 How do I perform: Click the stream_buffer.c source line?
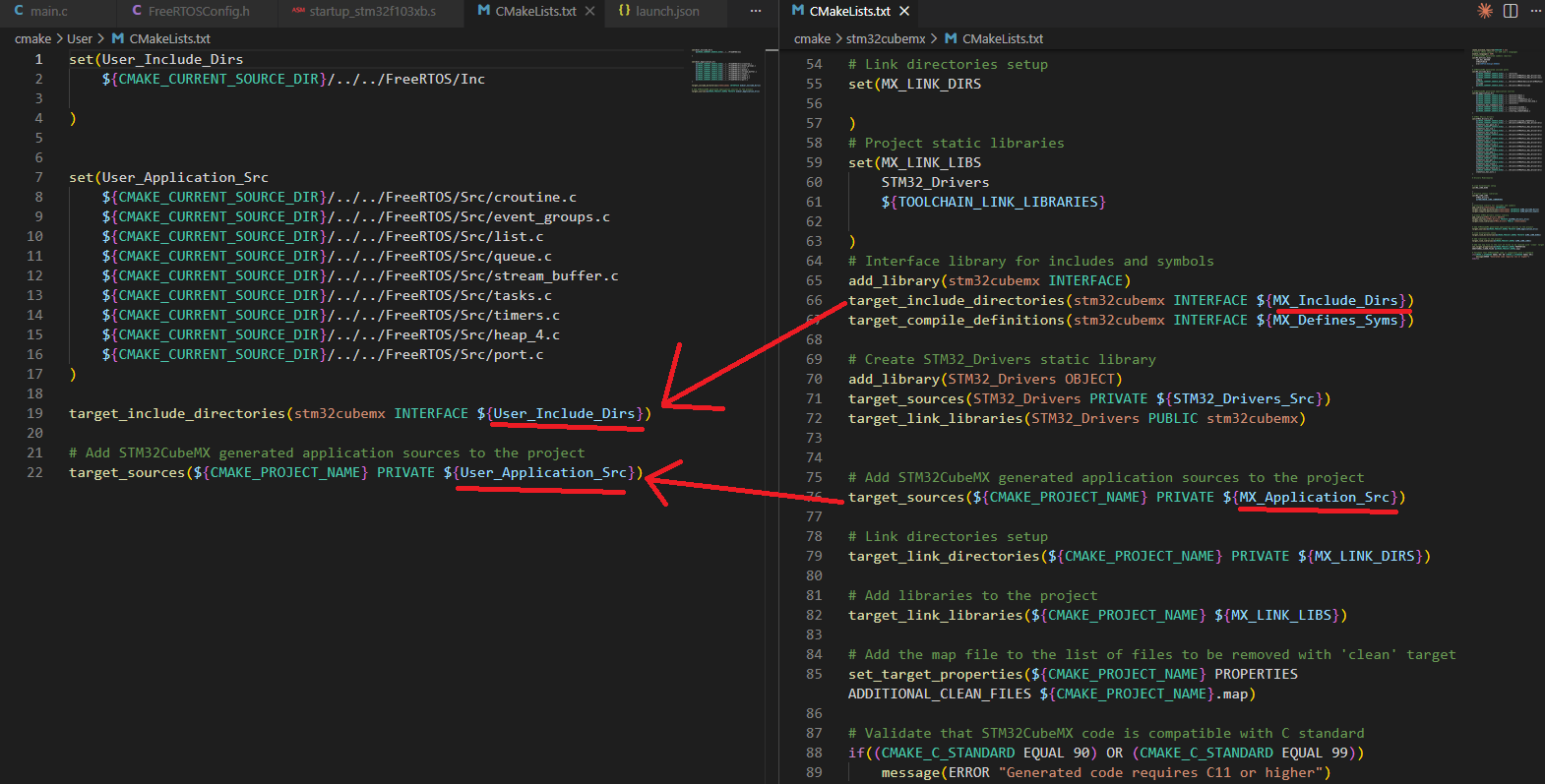[x=360, y=275]
